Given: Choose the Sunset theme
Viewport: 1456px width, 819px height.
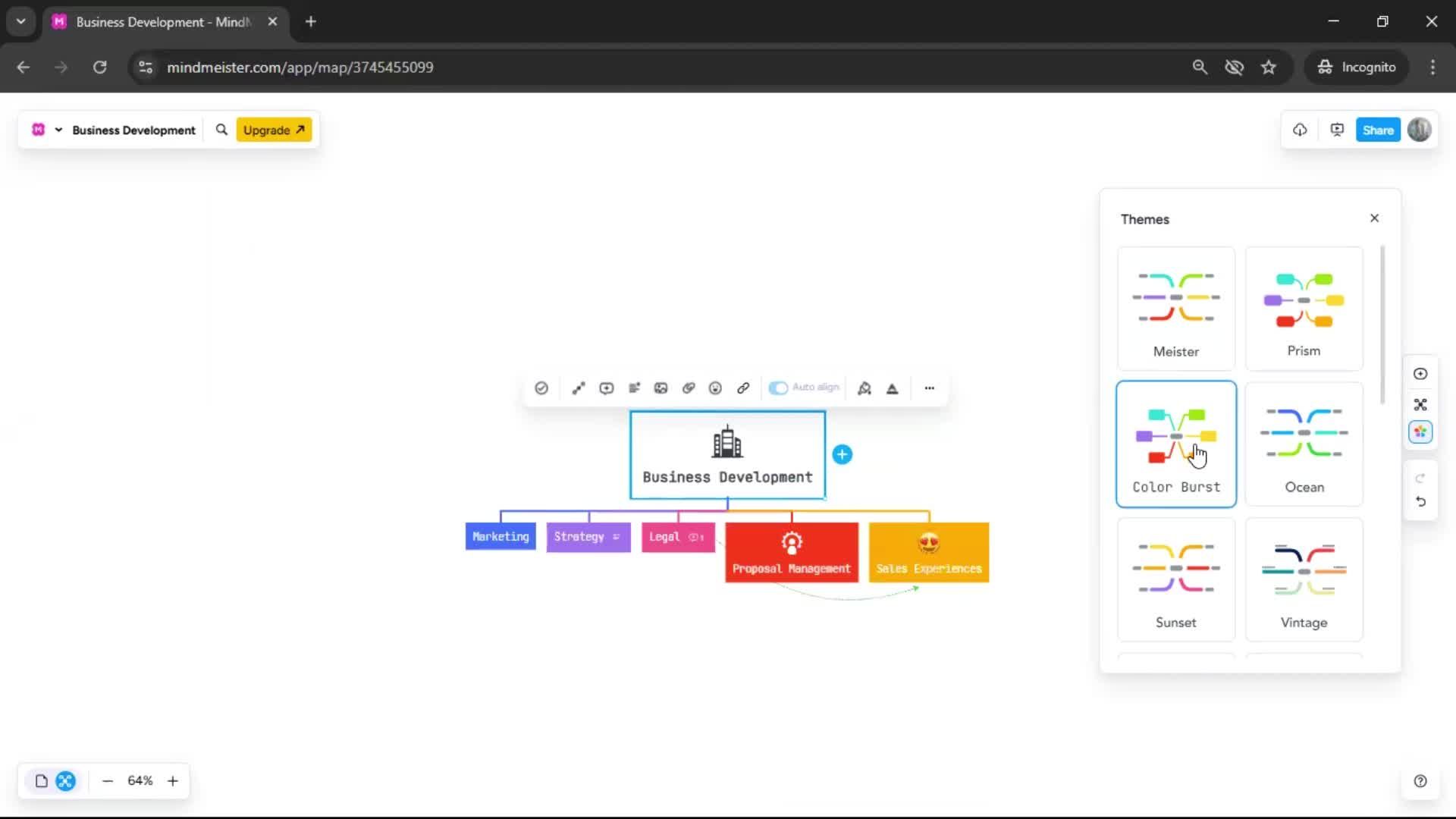Looking at the screenshot, I should point(1175,580).
